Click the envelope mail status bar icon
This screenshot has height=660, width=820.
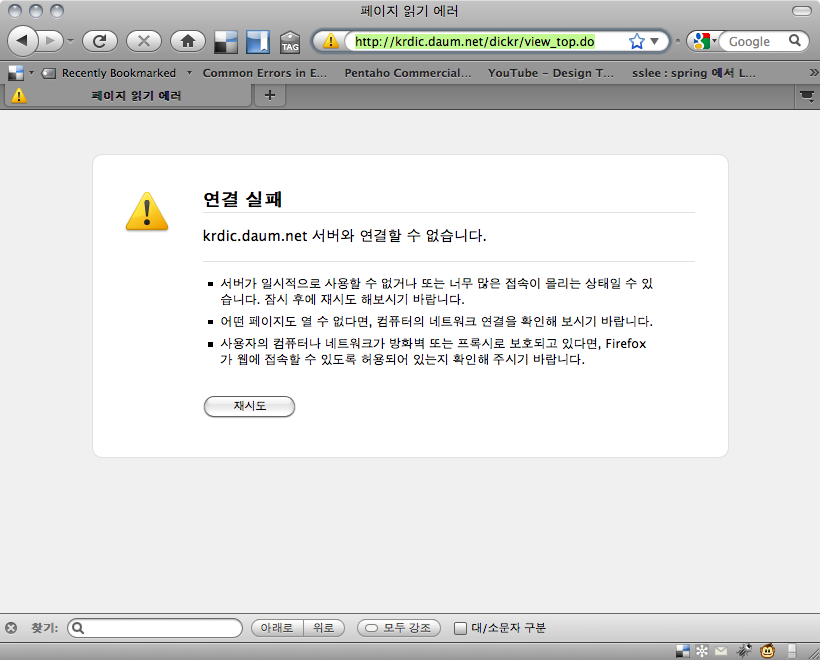coord(721,651)
